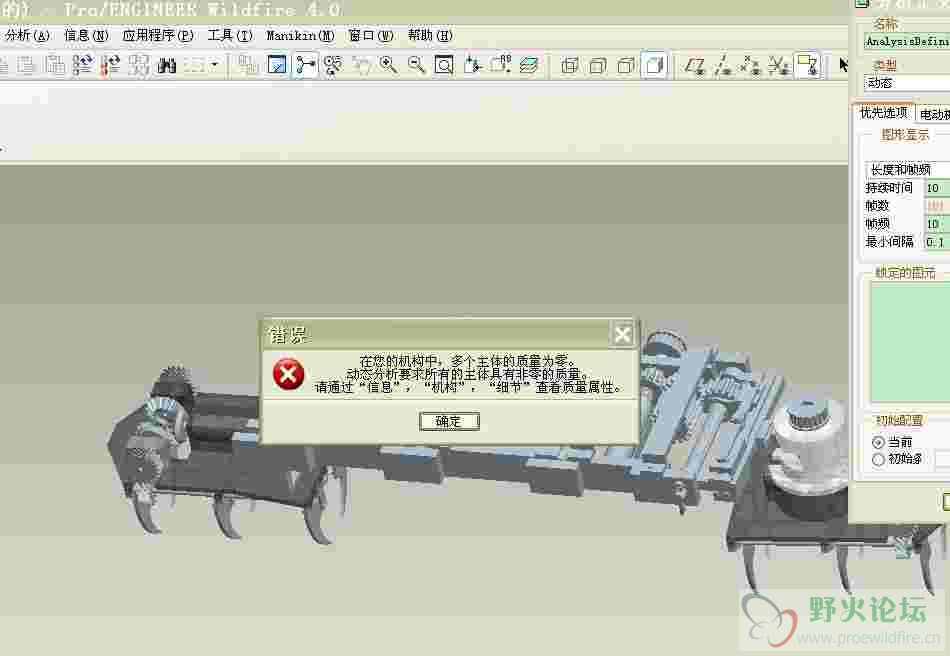Click the grayed tree/grid icon left of the binoculars
The width and height of the screenshot is (950, 656).
pyautogui.click(x=139, y=65)
